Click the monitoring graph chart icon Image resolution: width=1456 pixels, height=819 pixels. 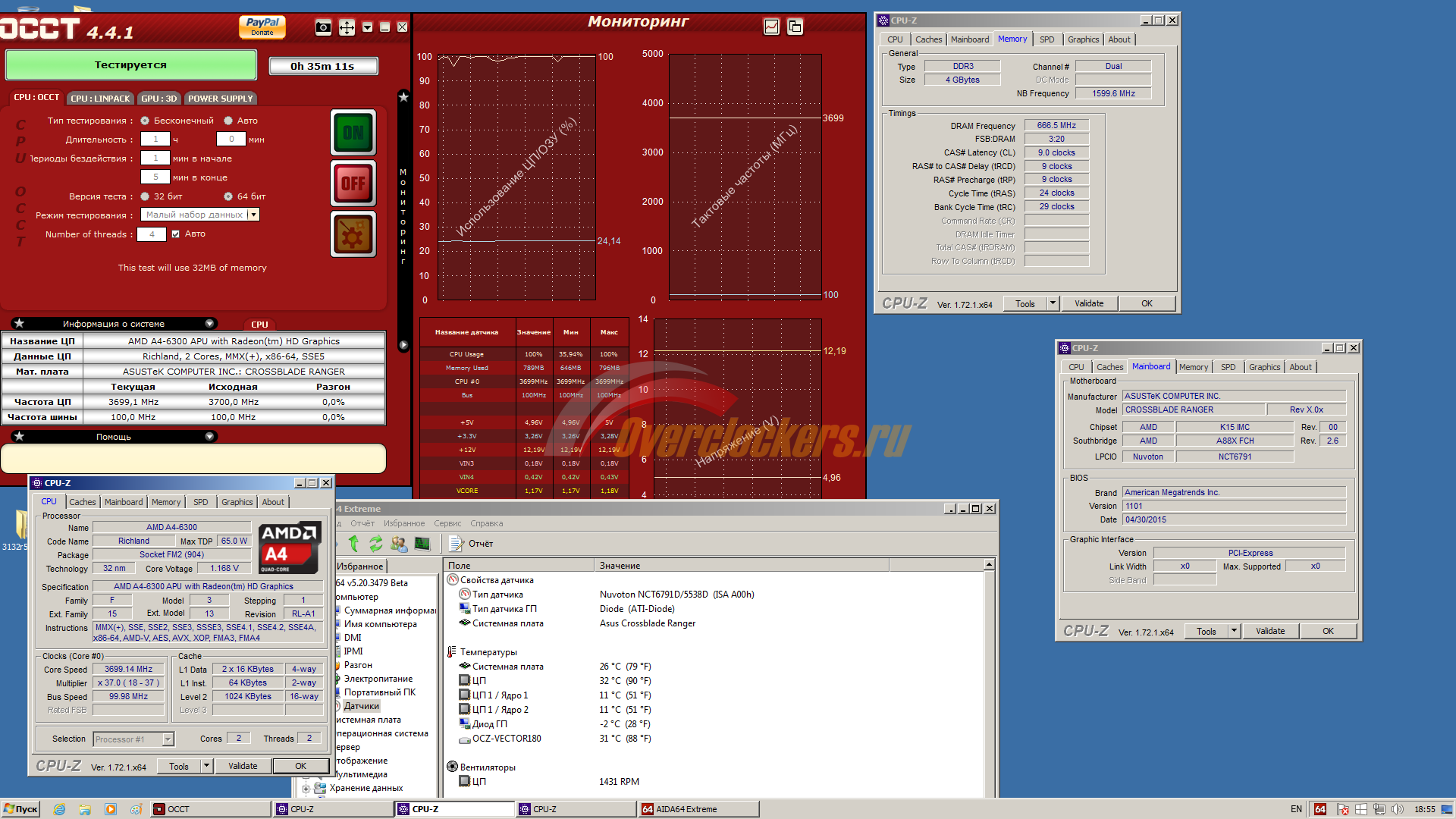pyautogui.click(x=771, y=27)
